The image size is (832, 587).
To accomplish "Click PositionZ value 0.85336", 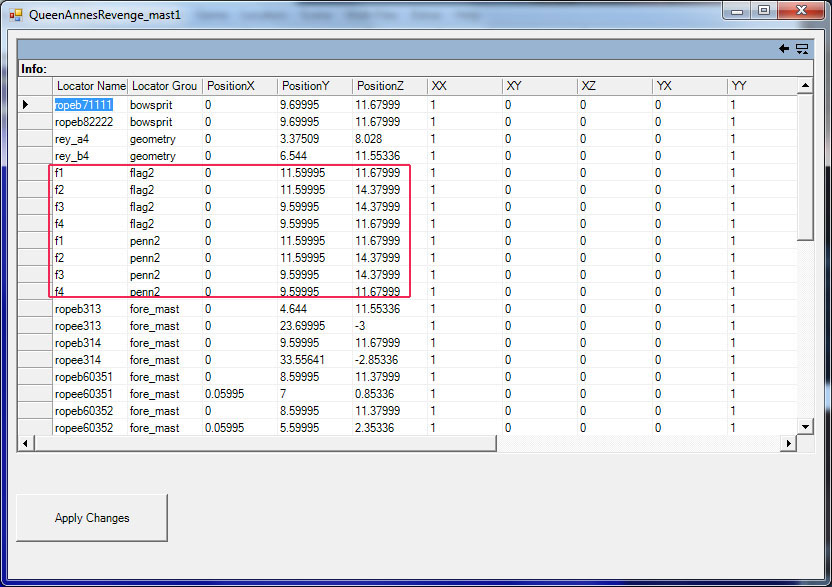I will tap(389, 393).
